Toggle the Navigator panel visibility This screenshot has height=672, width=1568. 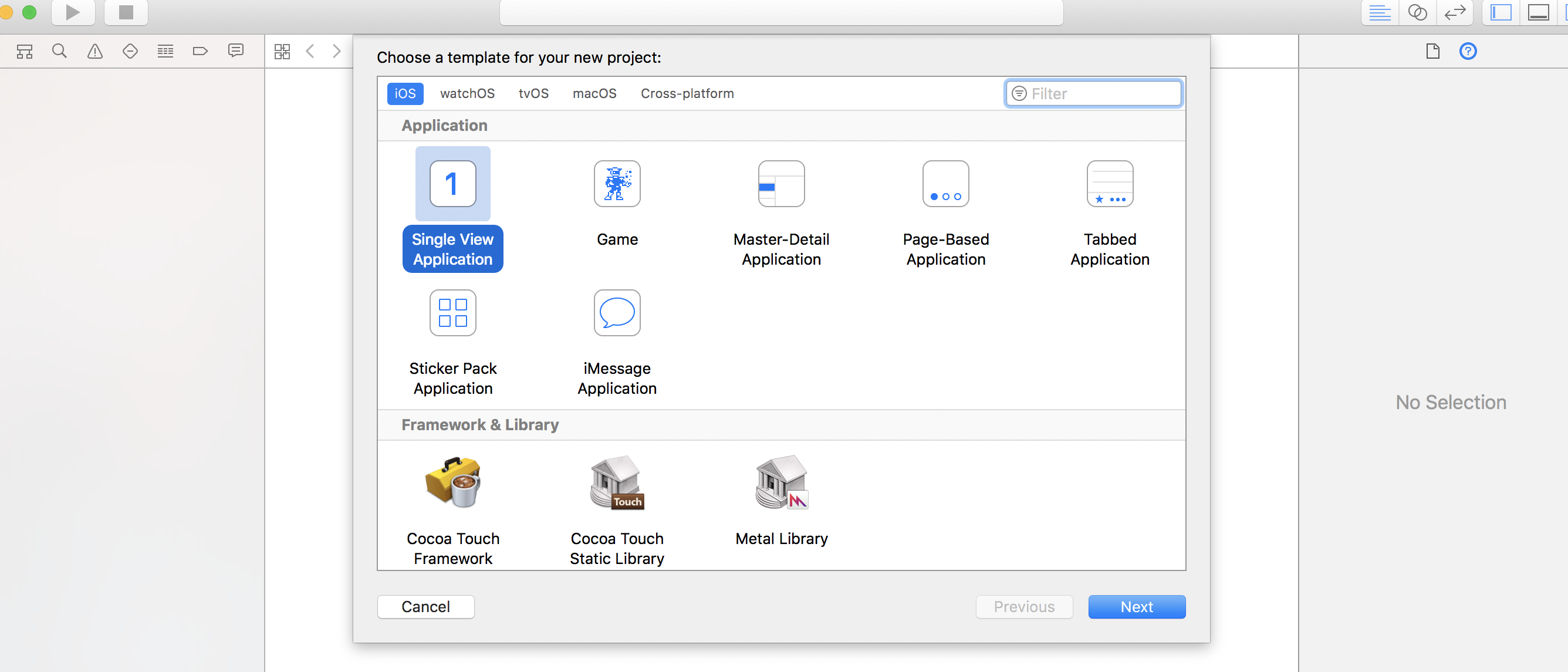click(x=1501, y=12)
